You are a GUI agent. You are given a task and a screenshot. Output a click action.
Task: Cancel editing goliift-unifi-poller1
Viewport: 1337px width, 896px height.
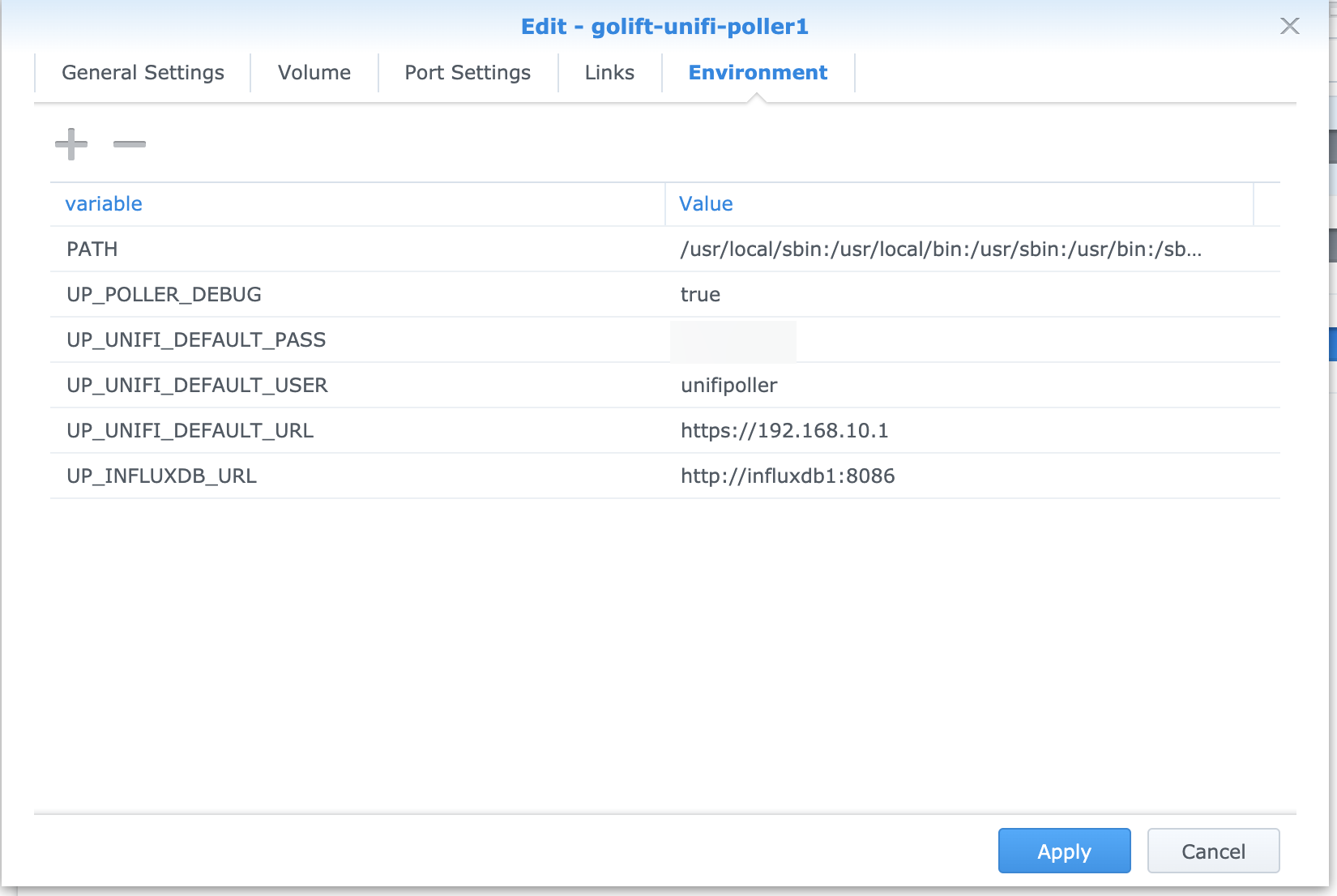pos(1213,851)
